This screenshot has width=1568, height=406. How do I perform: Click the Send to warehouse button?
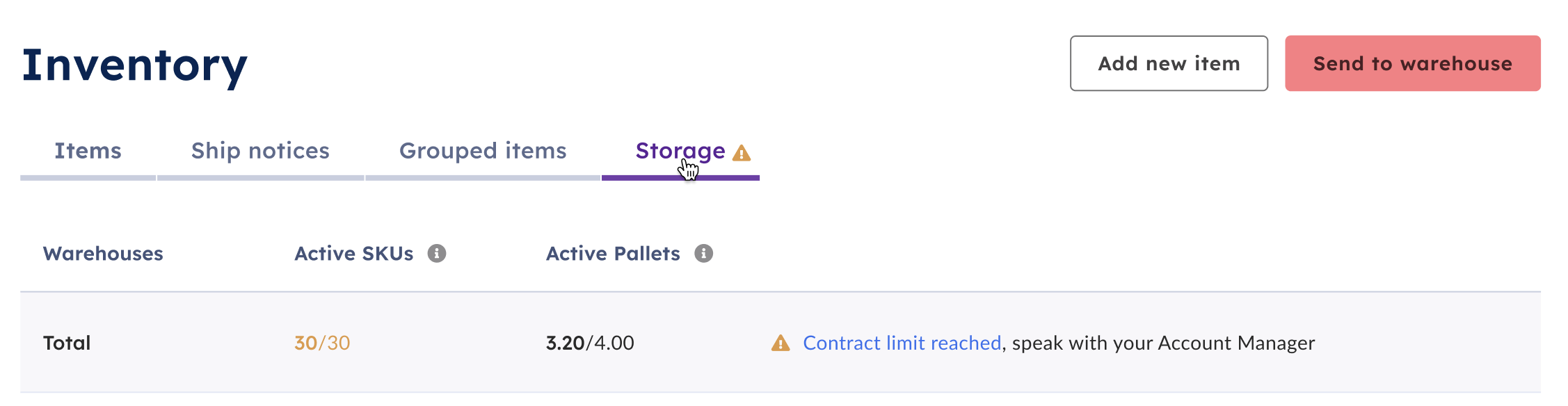tap(1413, 63)
